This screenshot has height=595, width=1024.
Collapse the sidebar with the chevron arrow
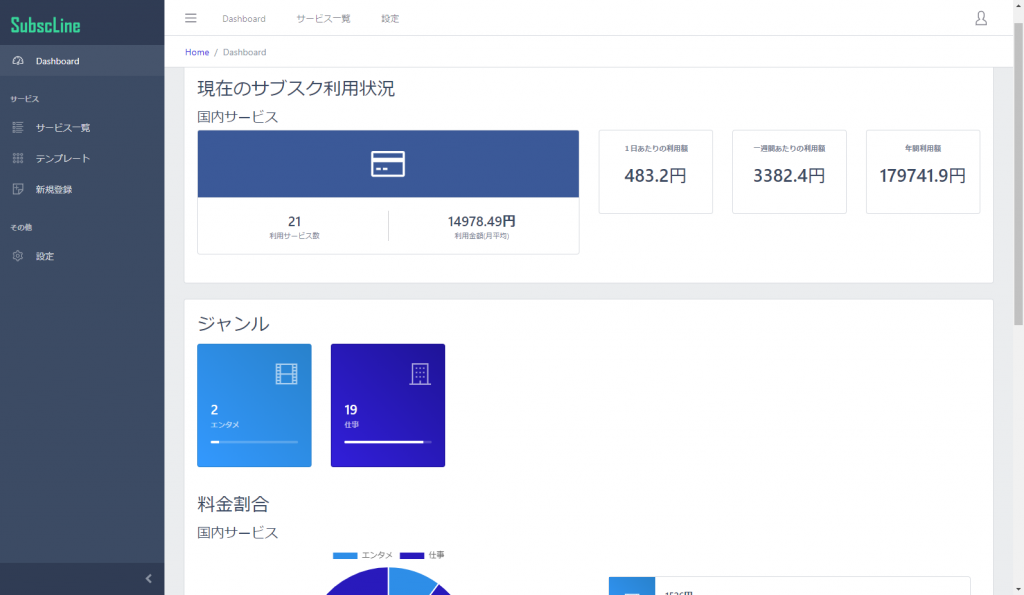[148, 578]
